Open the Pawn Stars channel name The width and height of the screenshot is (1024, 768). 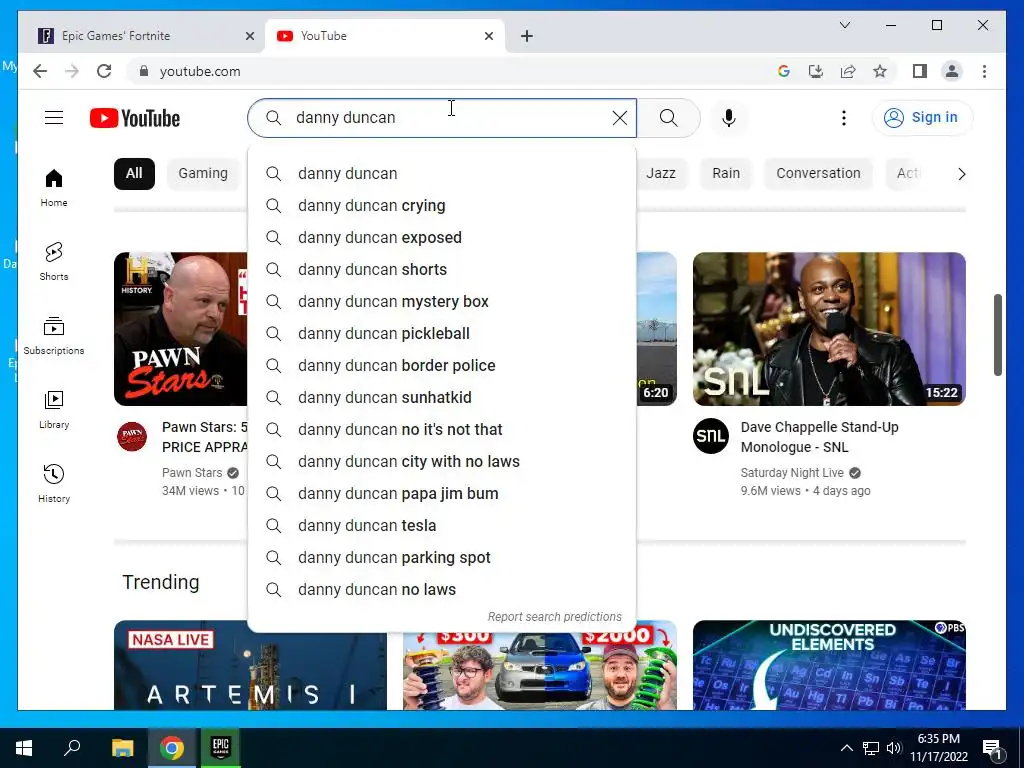(192, 473)
